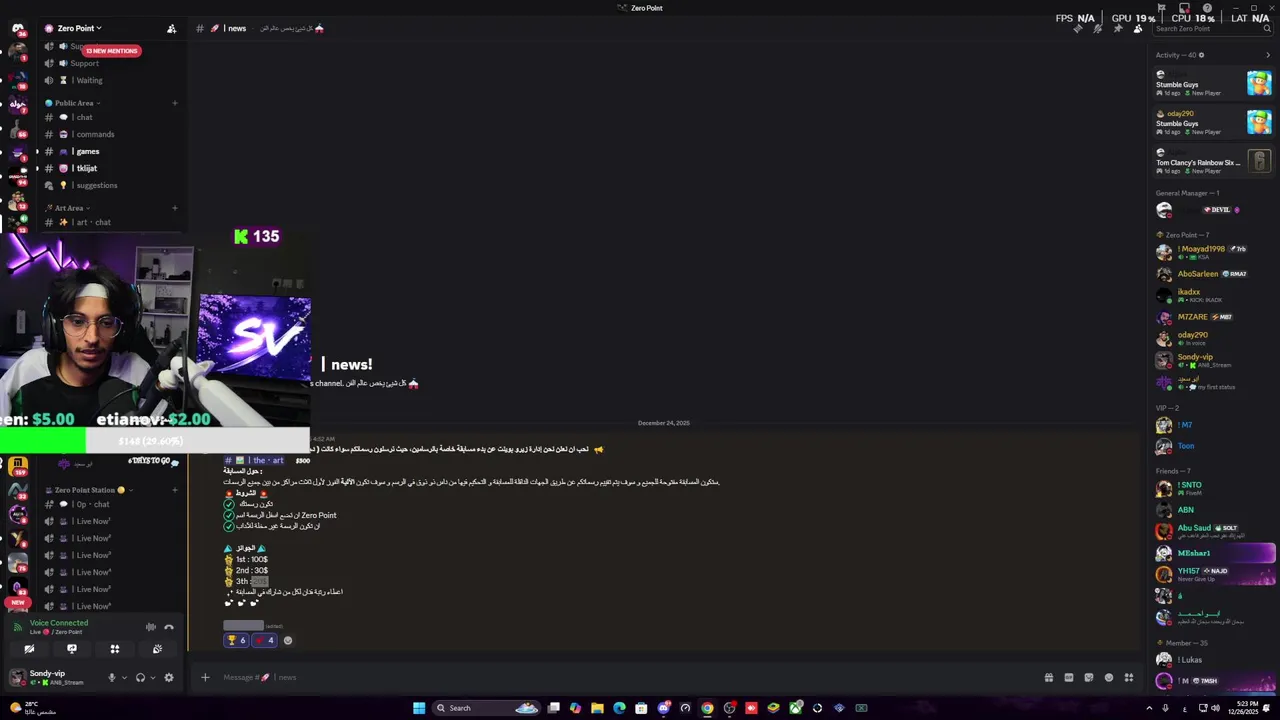The height and width of the screenshot is (720, 1280).
Task: Add a channel to Public Area
Action: (x=174, y=103)
